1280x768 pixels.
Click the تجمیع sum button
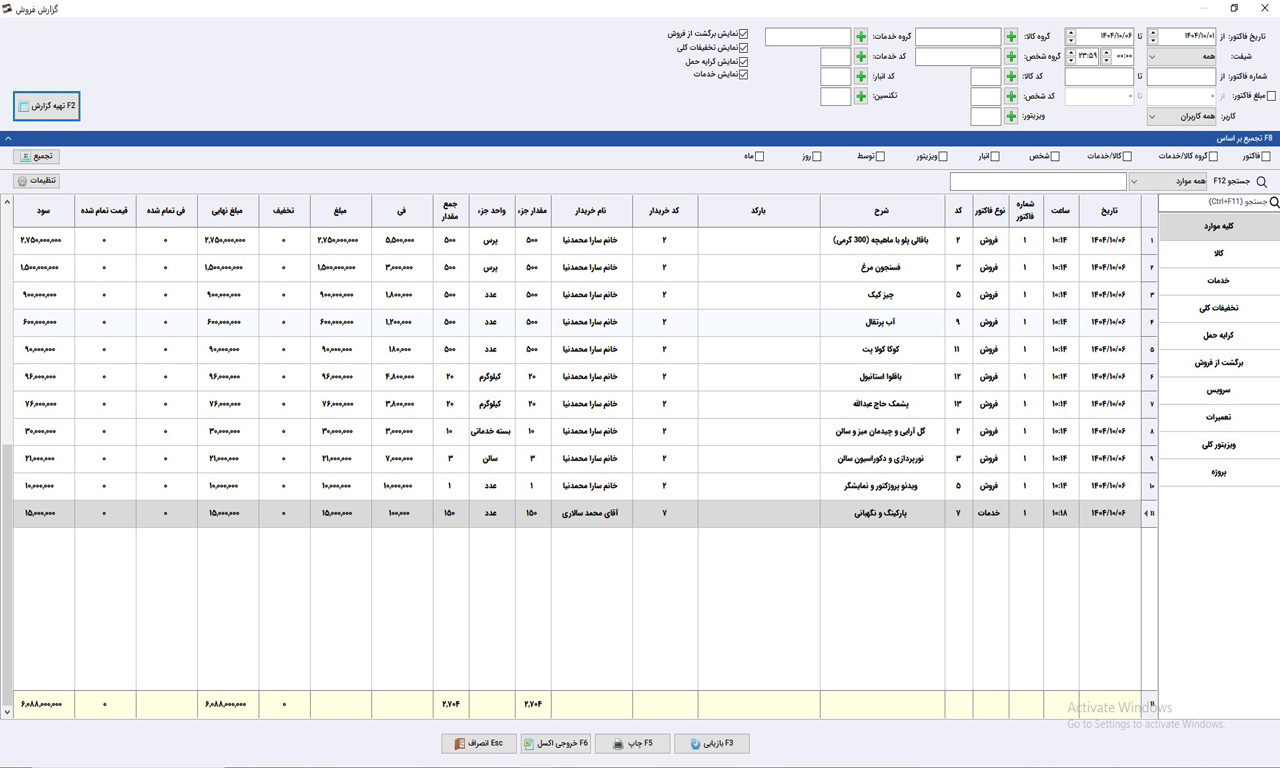pos(37,157)
